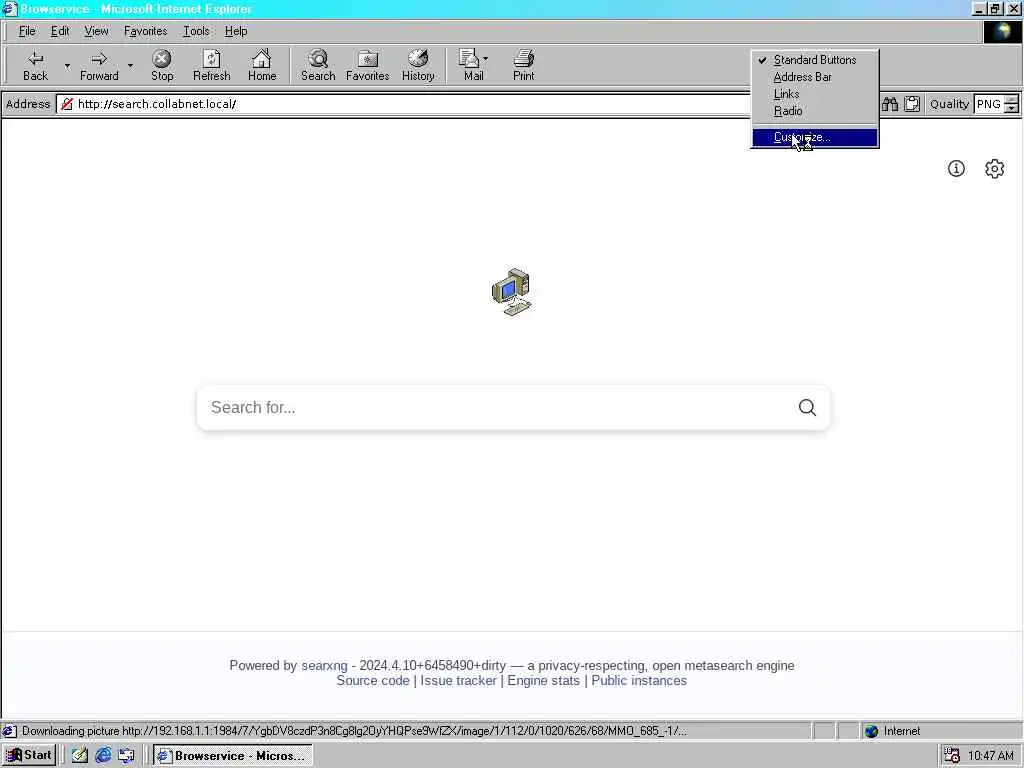Launch Internet Explorer from quick launch

[x=103, y=755]
